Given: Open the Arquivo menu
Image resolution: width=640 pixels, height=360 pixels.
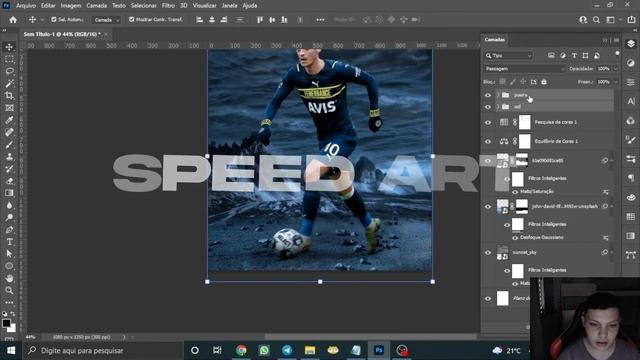Looking at the screenshot, I should [26, 6].
